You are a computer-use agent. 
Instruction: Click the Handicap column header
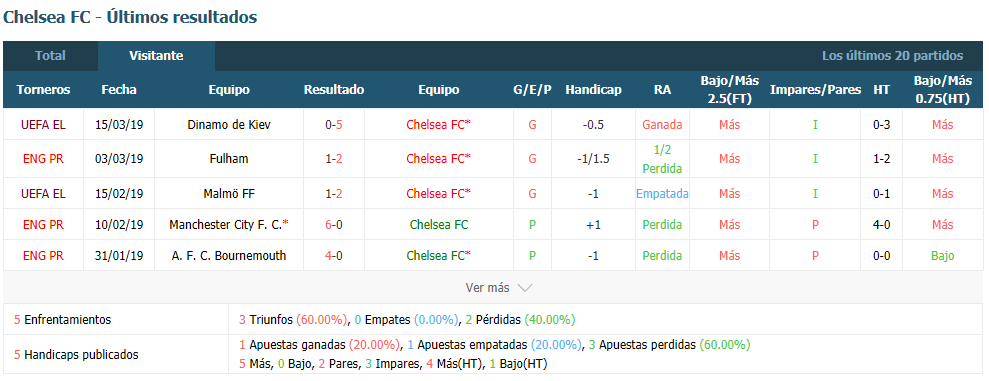pyautogui.click(x=593, y=90)
